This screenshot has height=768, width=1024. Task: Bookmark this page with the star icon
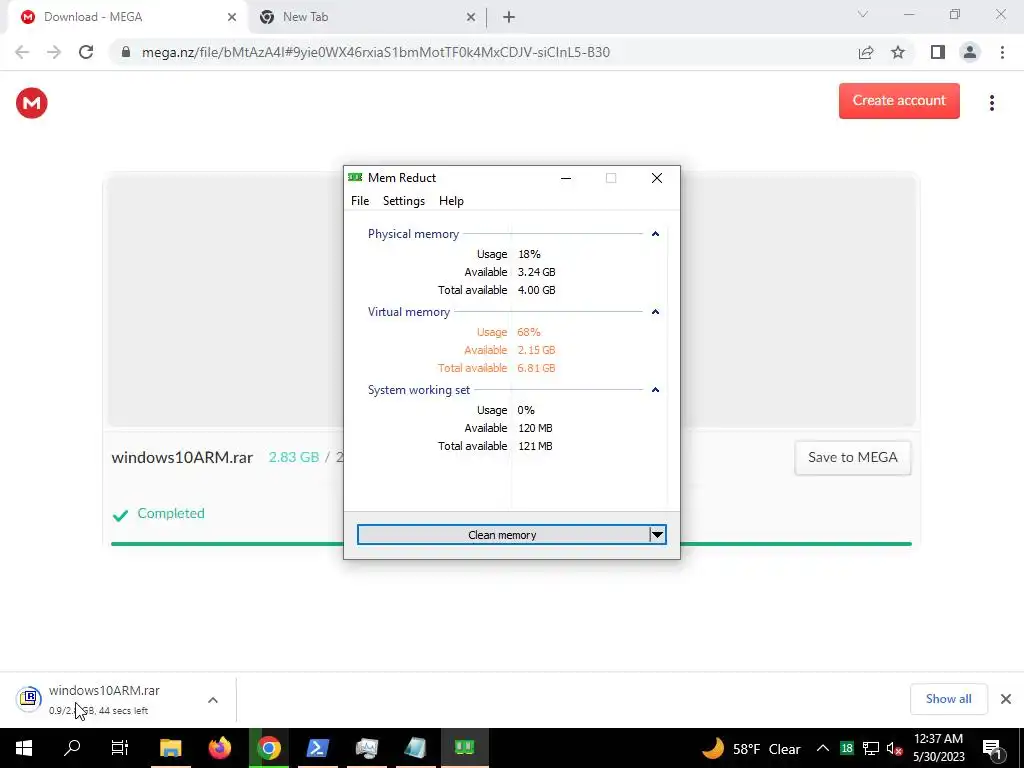[x=898, y=52]
